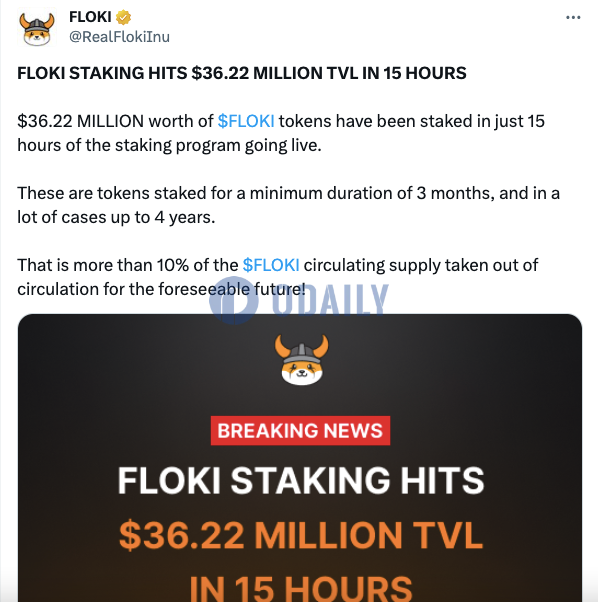The height and width of the screenshot is (602, 598).
Task: Click the FLOKI display name
Action: [x=90, y=17]
